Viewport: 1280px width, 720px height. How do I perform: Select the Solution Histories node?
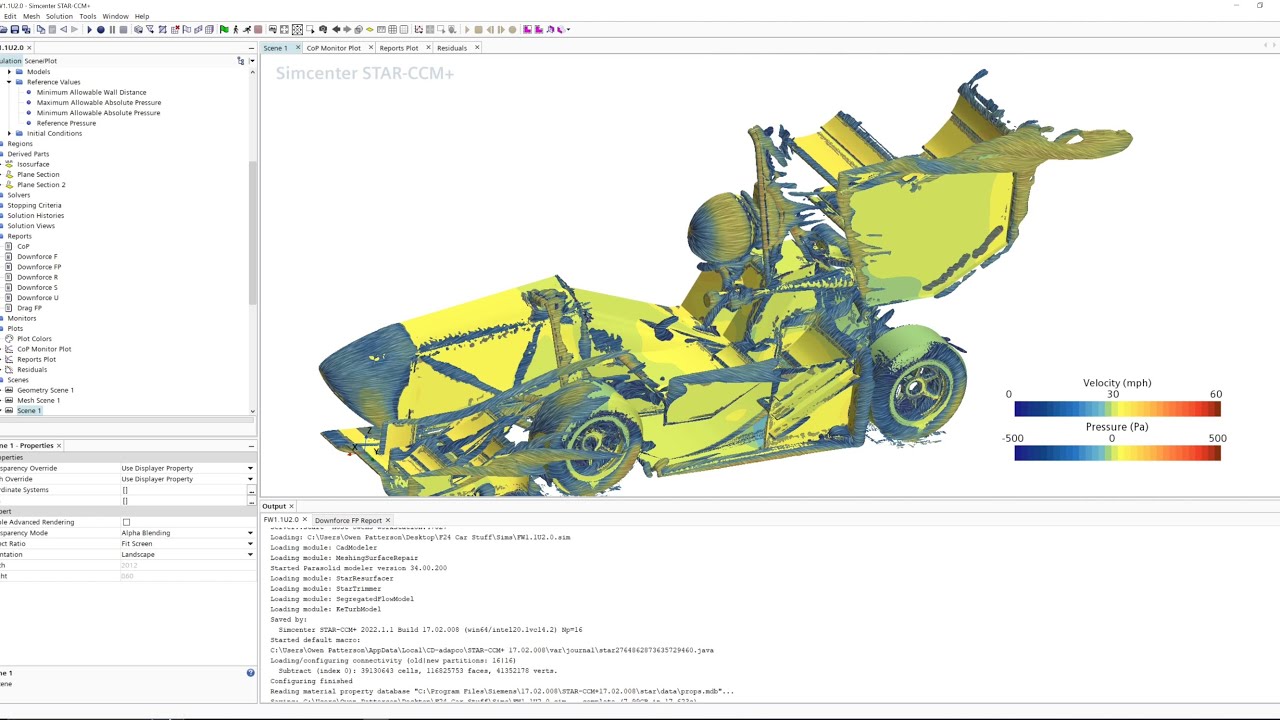point(35,215)
